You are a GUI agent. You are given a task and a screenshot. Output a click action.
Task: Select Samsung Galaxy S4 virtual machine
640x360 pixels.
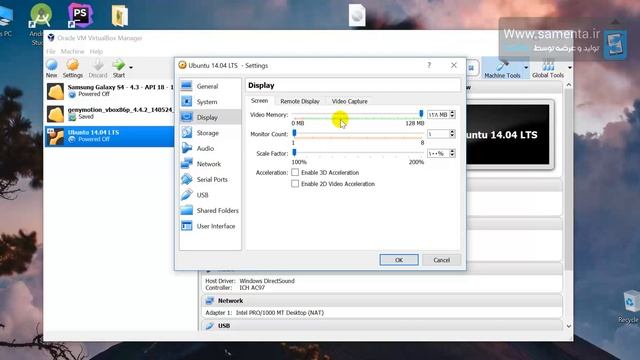click(x=109, y=91)
